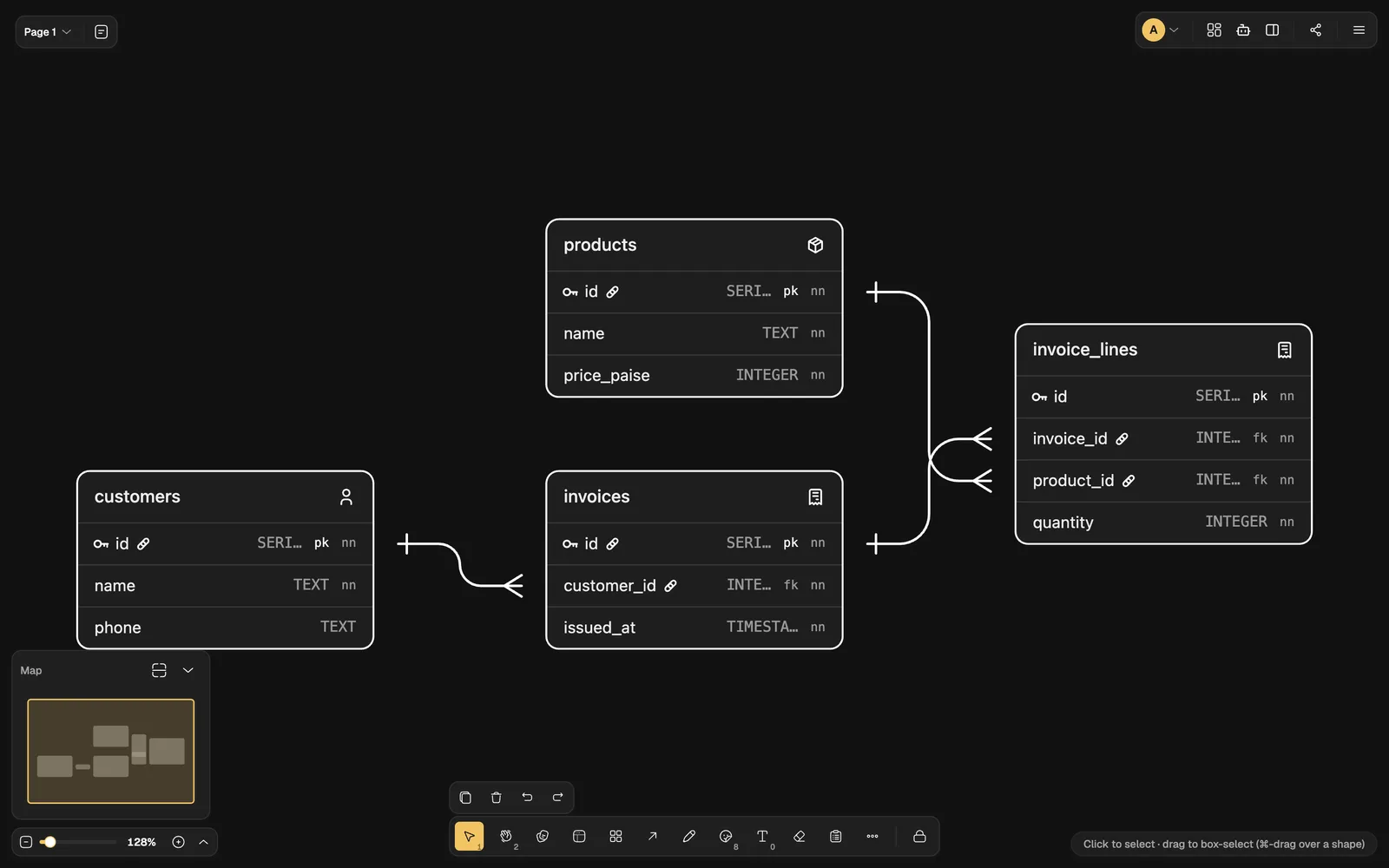Click the zoom in plus button

[178, 842]
